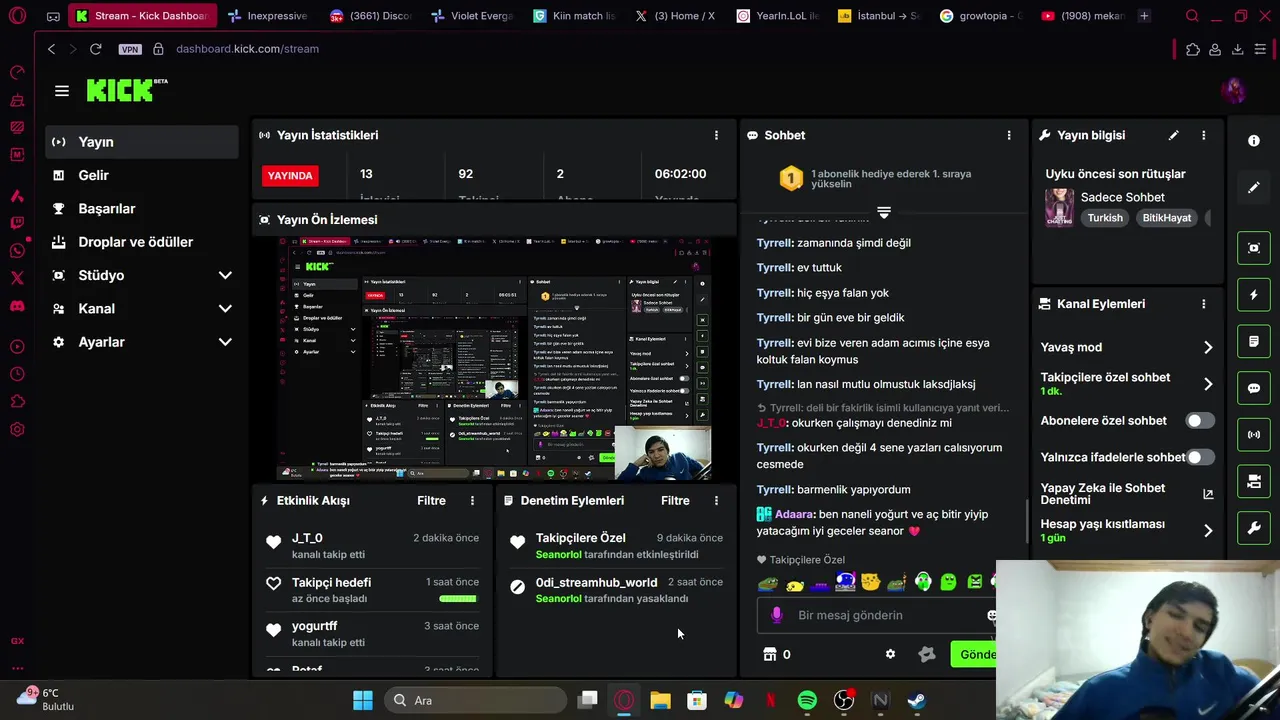Image resolution: width=1280 pixels, height=720 pixels.
Task: Click the chat bubble icon in right toolbar
Action: (1254, 388)
